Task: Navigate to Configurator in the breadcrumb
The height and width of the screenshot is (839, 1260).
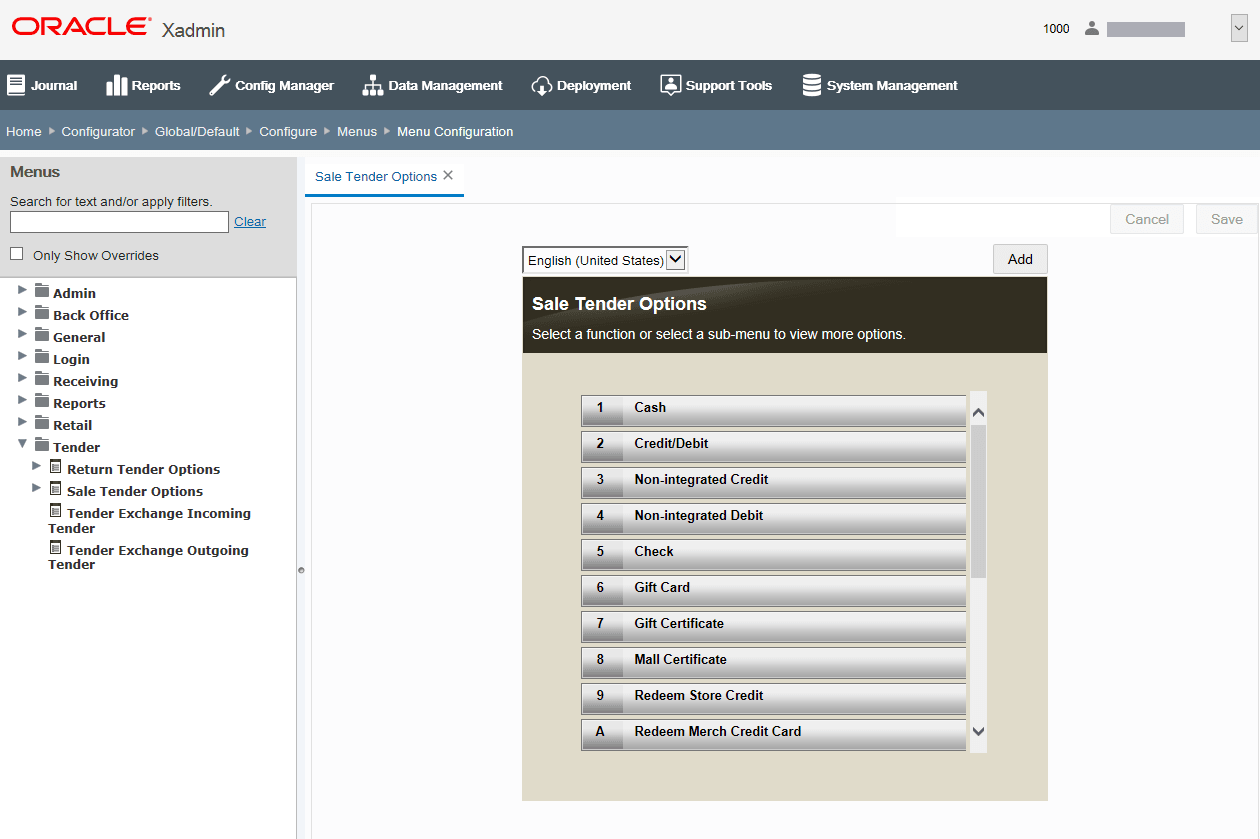Action: pyautogui.click(x=98, y=131)
